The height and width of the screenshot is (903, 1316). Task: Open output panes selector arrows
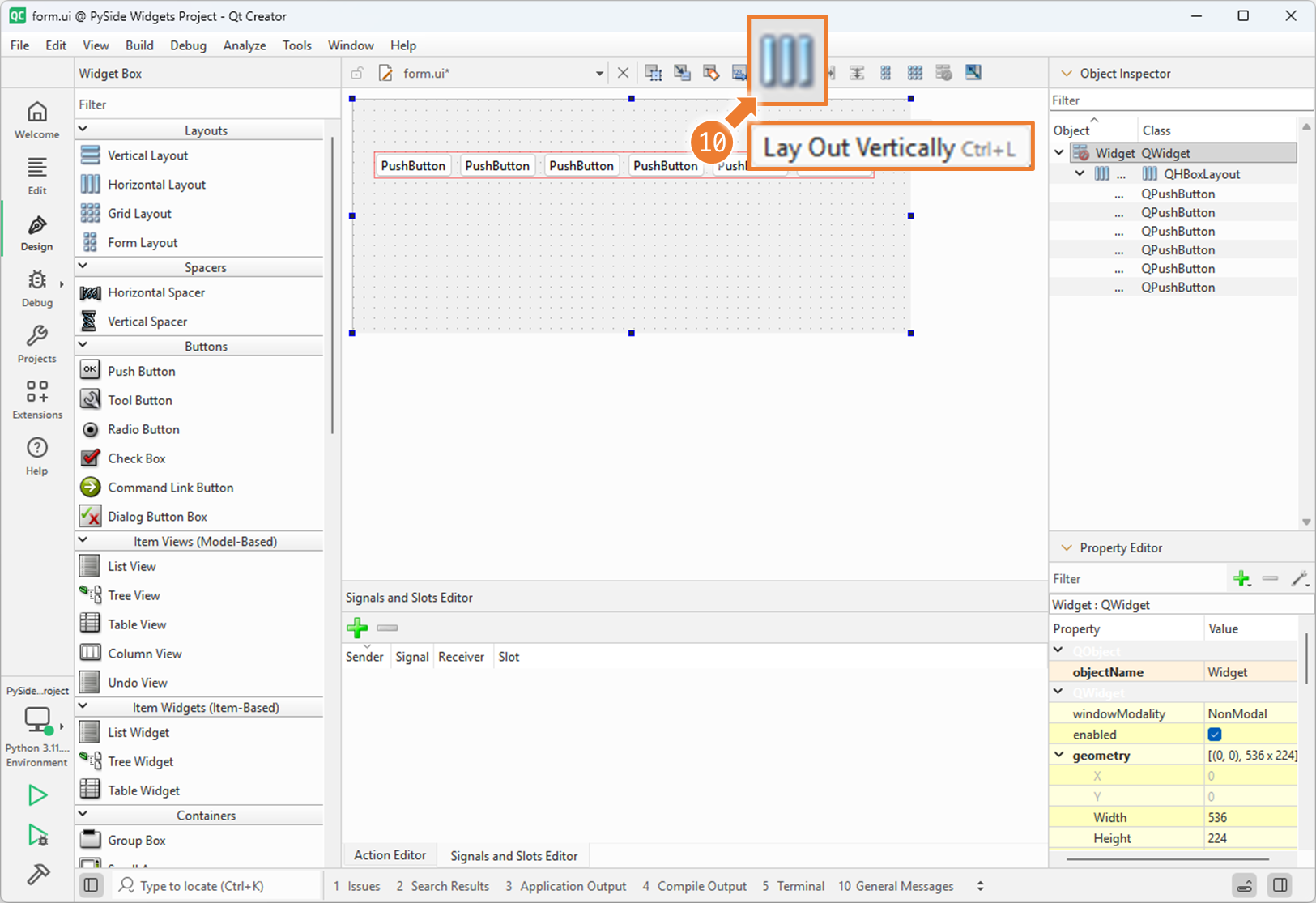[980, 886]
